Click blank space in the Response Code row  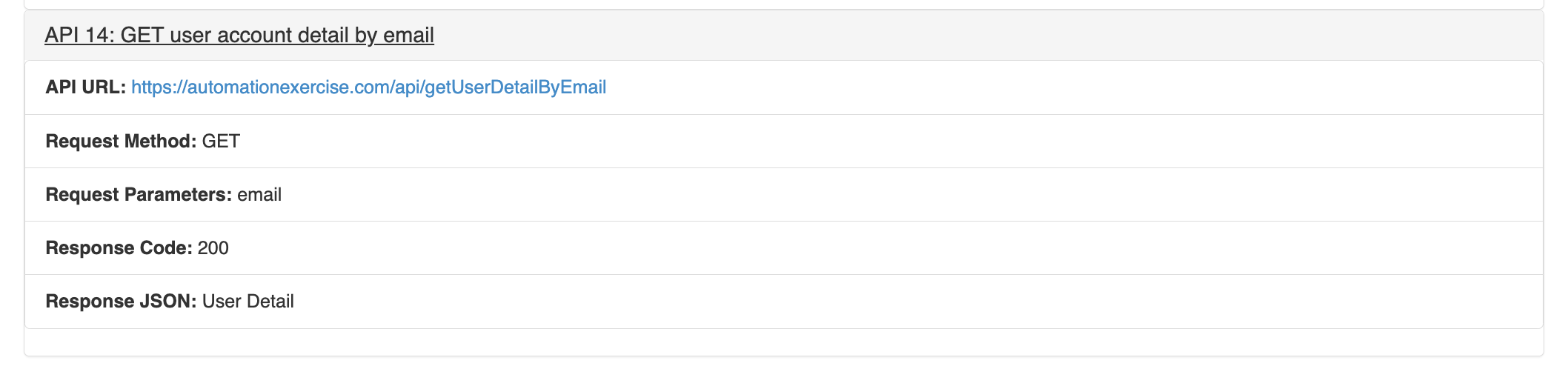click(x=889, y=247)
